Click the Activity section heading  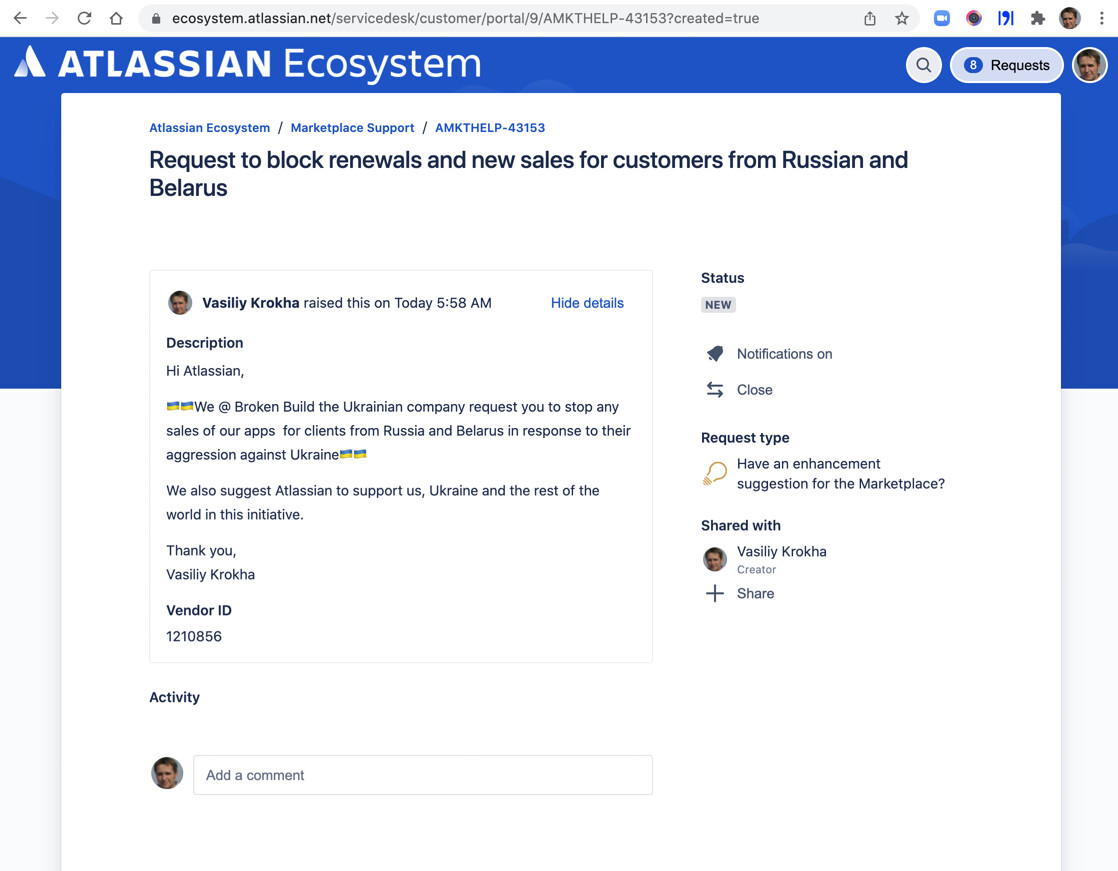pyautogui.click(x=175, y=698)
